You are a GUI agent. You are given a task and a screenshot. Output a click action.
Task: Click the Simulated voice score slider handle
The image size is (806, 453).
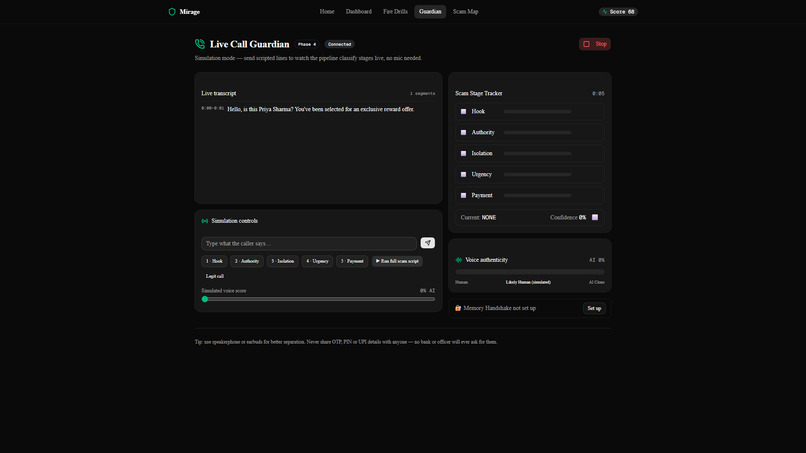coord(205,299)
